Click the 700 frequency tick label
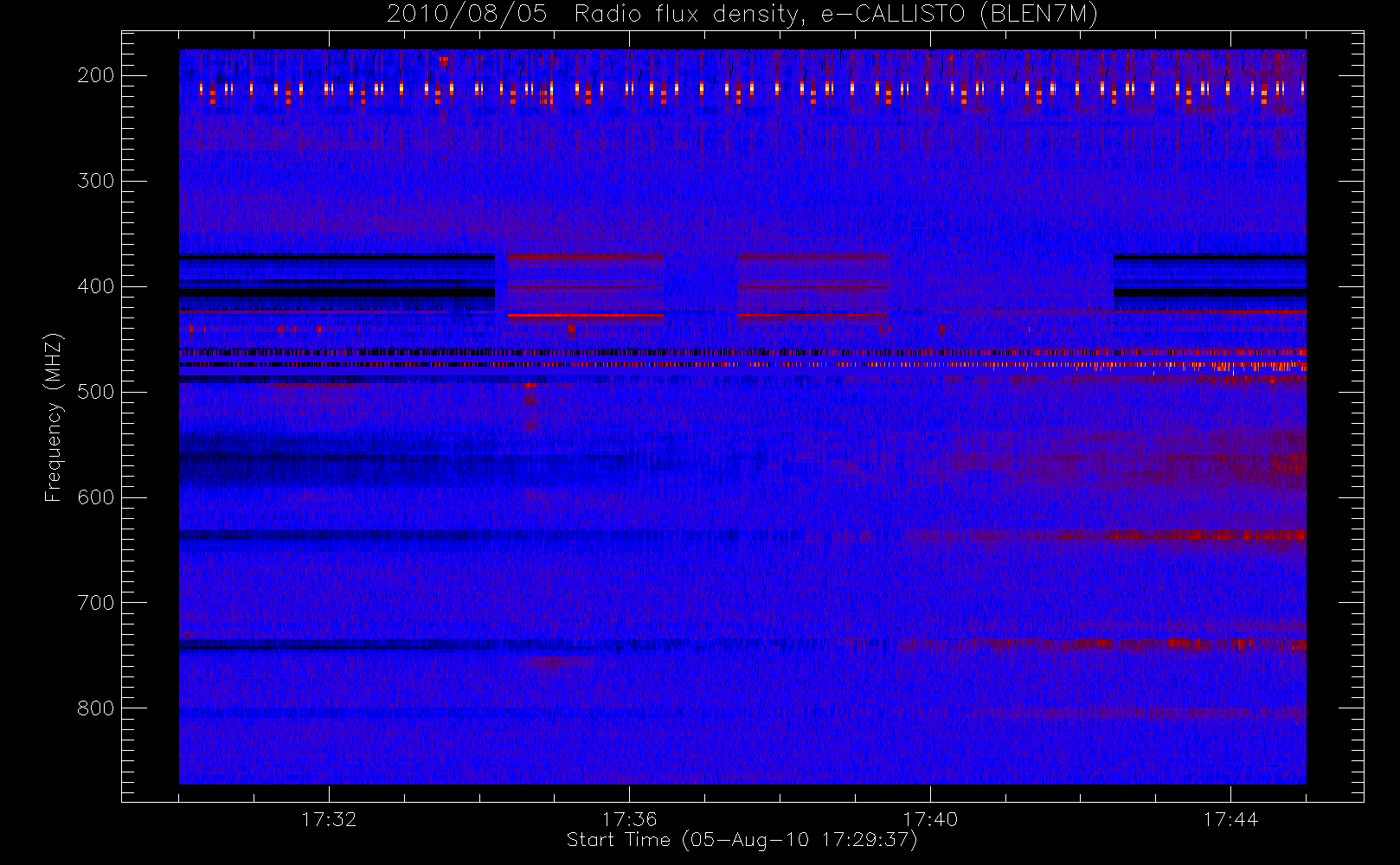 click(x=96, y=603)
